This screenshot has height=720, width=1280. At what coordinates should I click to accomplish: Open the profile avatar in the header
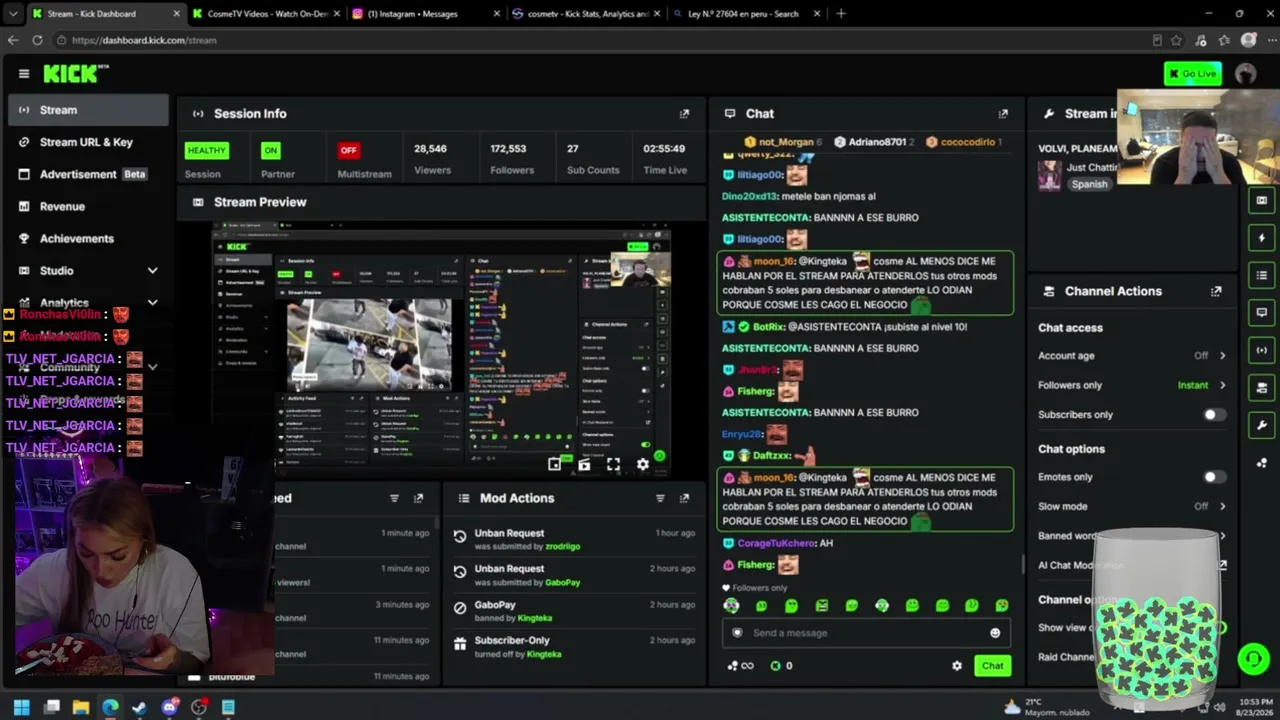pos(1245,73)
